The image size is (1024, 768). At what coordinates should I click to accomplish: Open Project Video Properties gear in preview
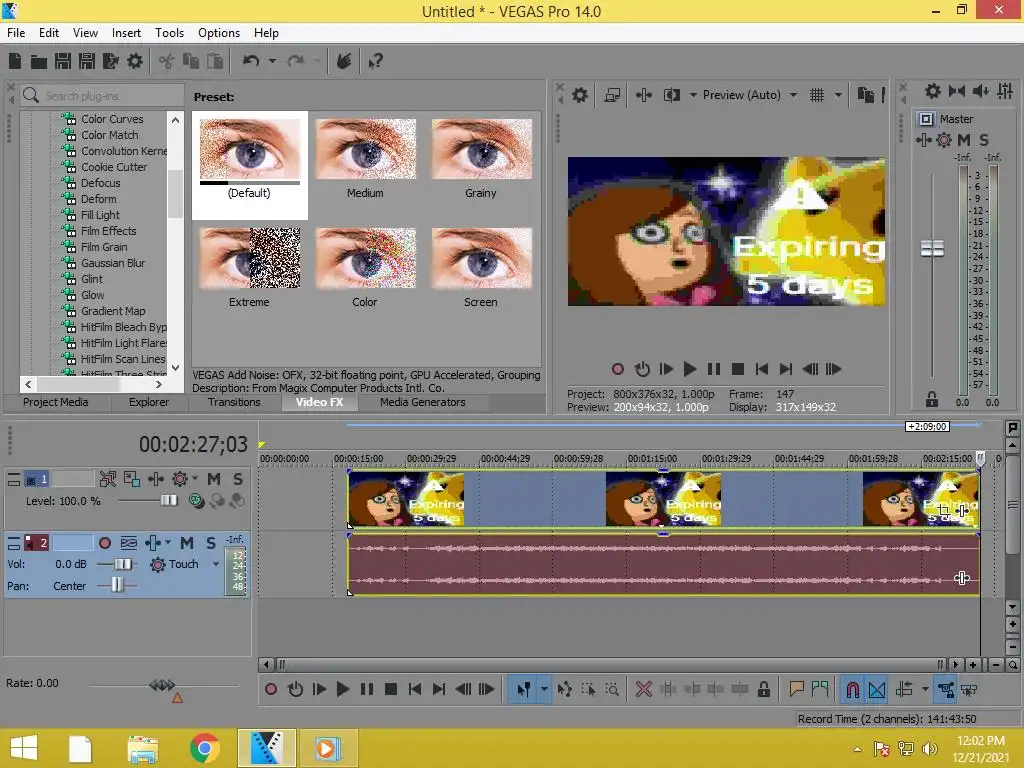click(579, 95)
